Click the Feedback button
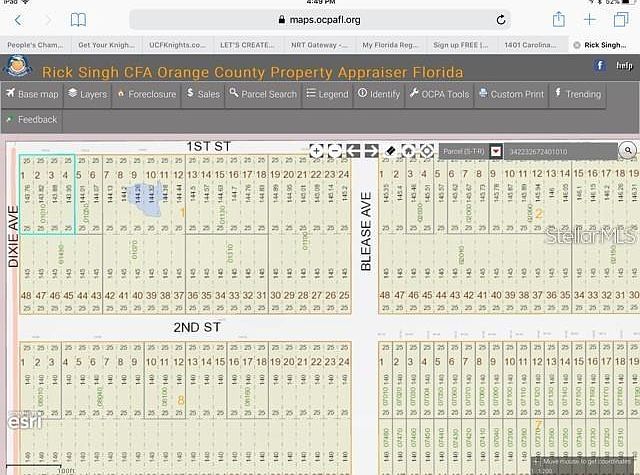 pos(32,120)
